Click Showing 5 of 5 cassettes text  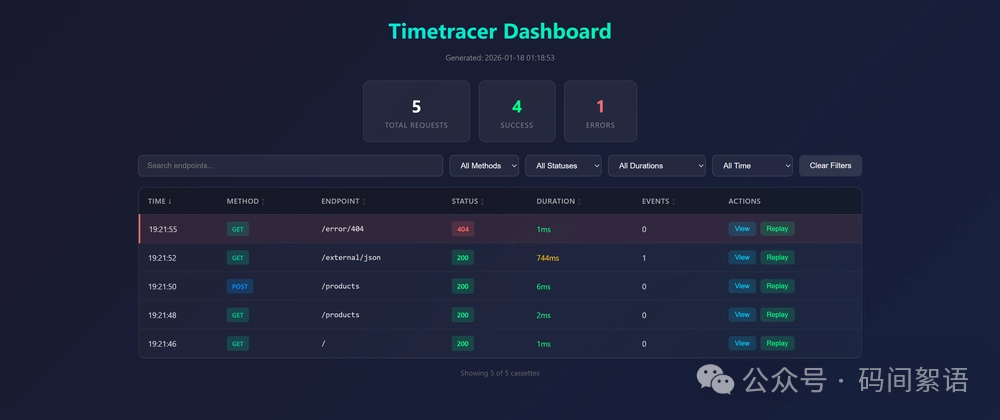tap(500, 373)
